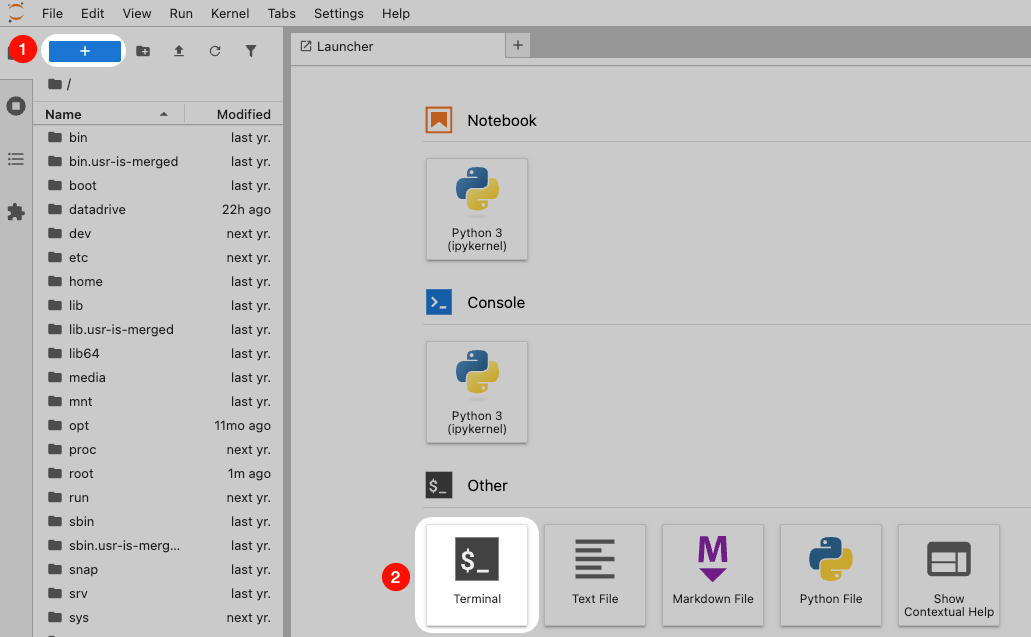Open Show Contextual Help

pyautogui.click(x=948, y=575)
